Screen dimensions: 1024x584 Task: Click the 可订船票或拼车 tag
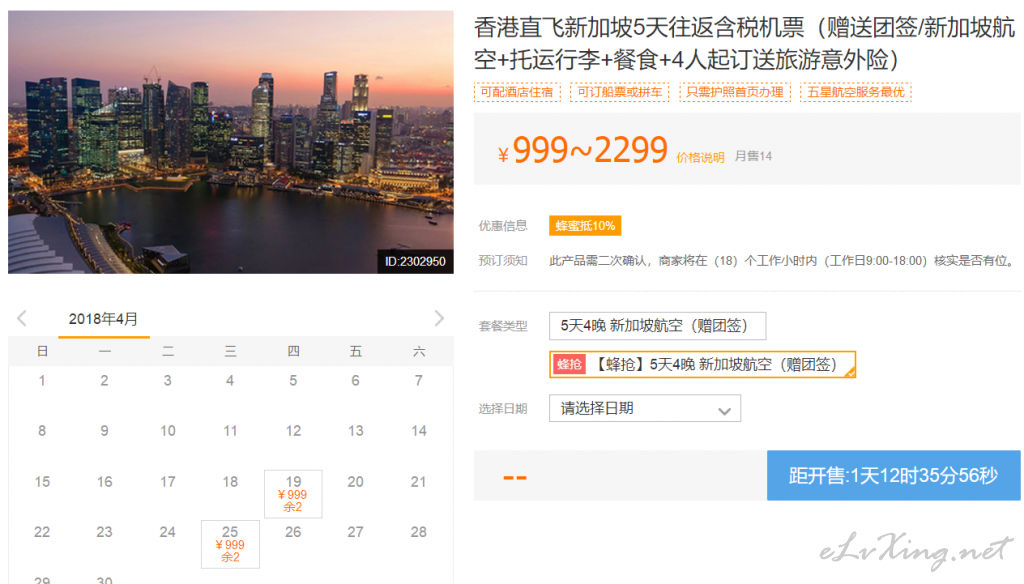coord(620,92)
